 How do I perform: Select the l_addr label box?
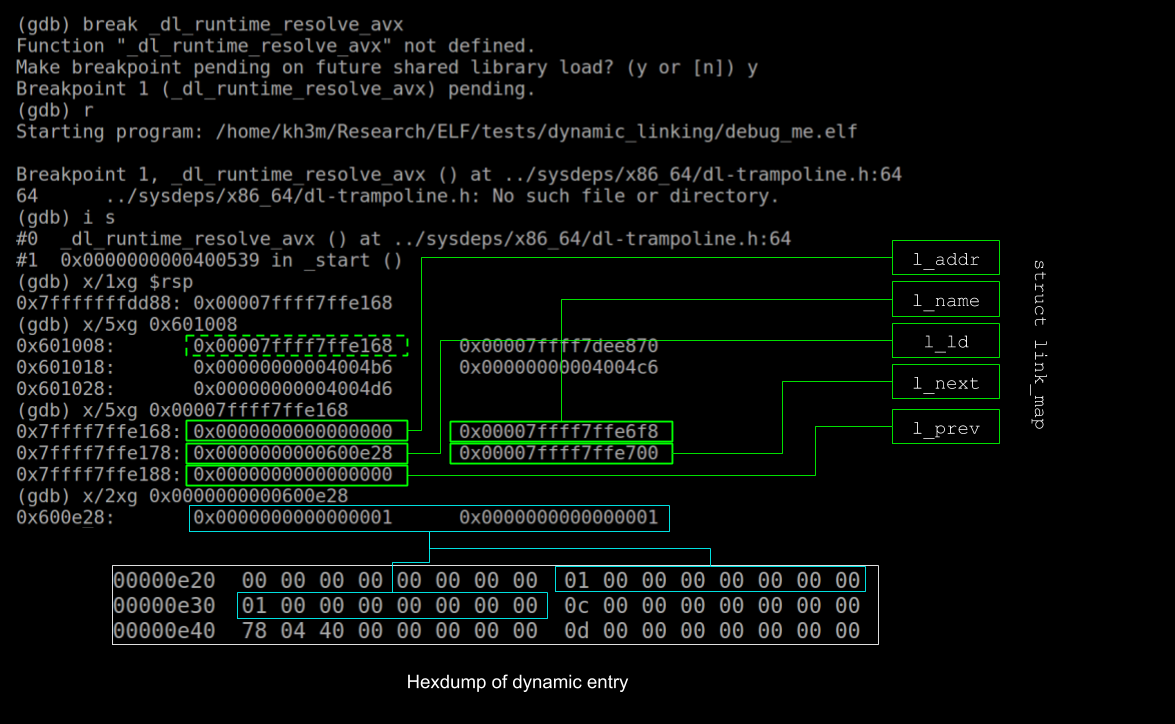(945, 258)
